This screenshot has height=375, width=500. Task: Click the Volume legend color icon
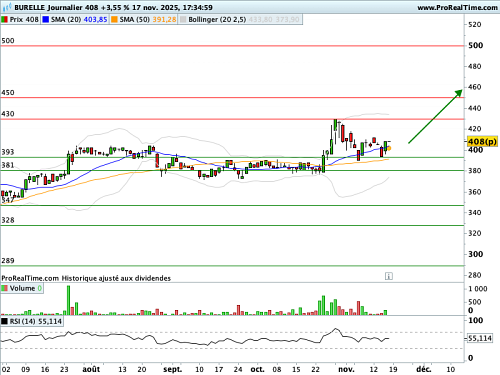coord(4,288)
